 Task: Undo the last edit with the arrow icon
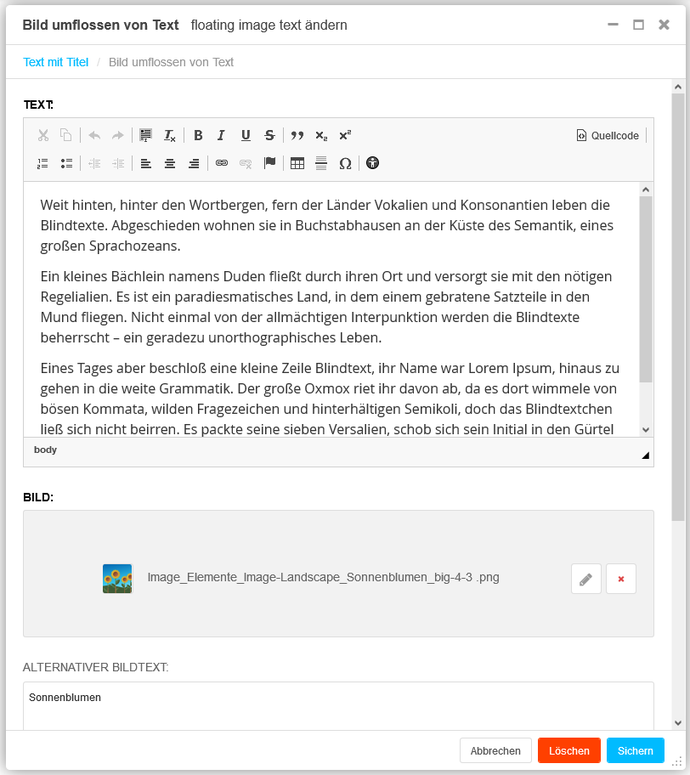coord(94,135)
